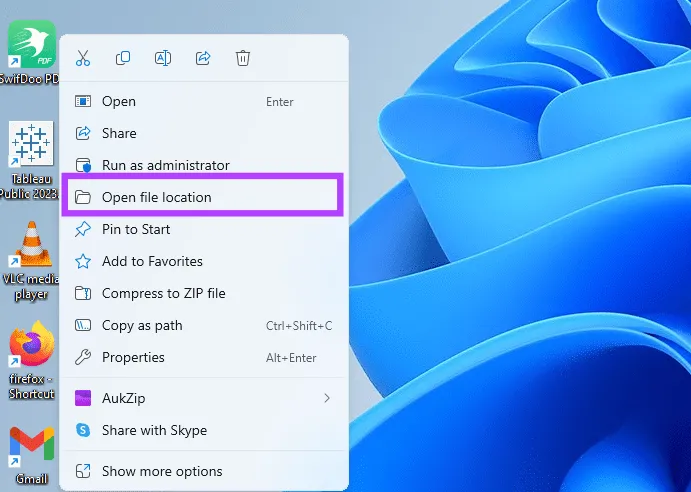Choose Add to Favorites
Screen dimensions: 691x492
click(152, 261)
